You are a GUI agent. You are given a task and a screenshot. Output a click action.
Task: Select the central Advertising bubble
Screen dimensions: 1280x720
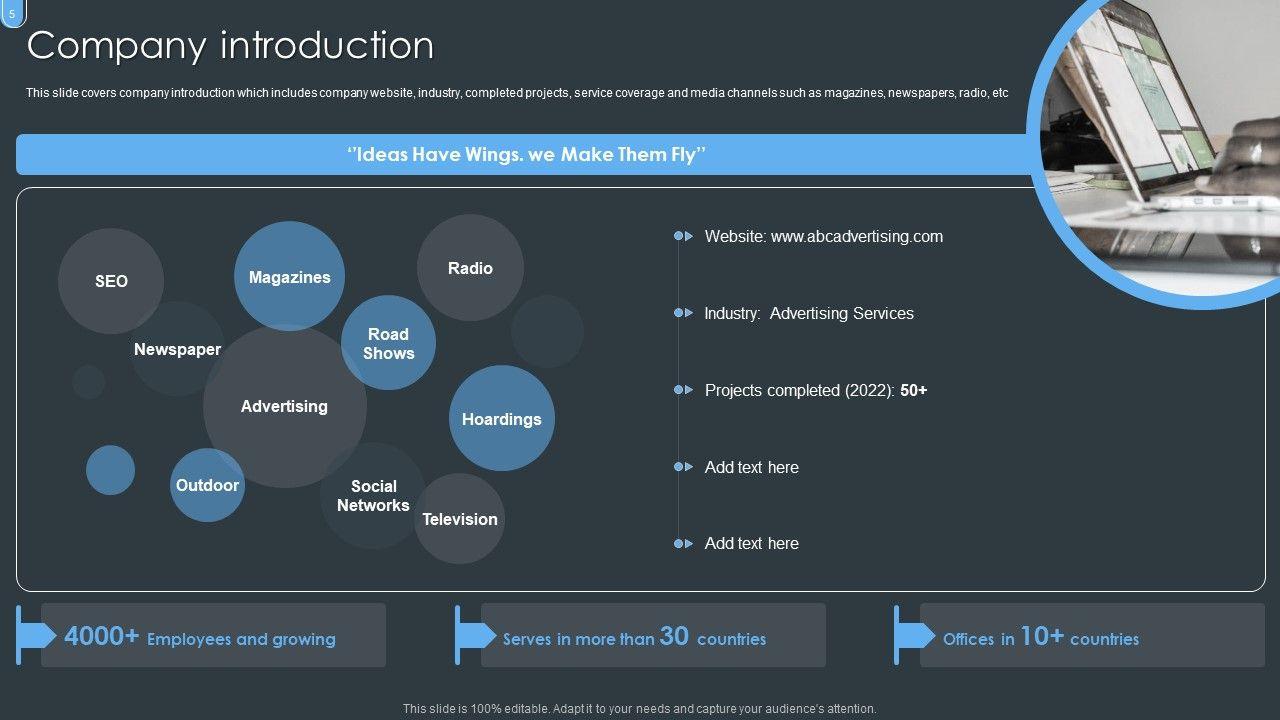[285, 406]
